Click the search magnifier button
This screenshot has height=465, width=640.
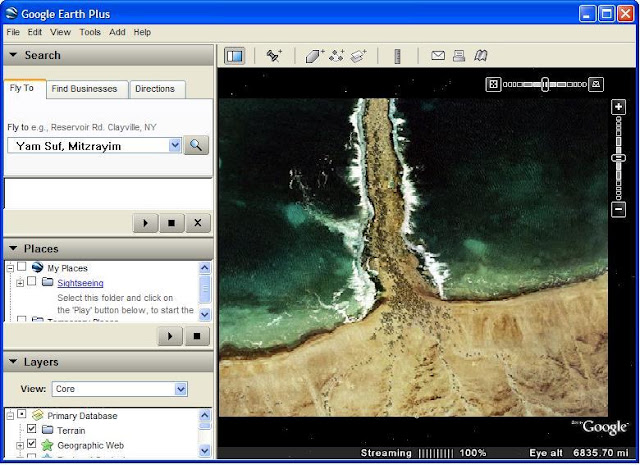click(196, 145)
